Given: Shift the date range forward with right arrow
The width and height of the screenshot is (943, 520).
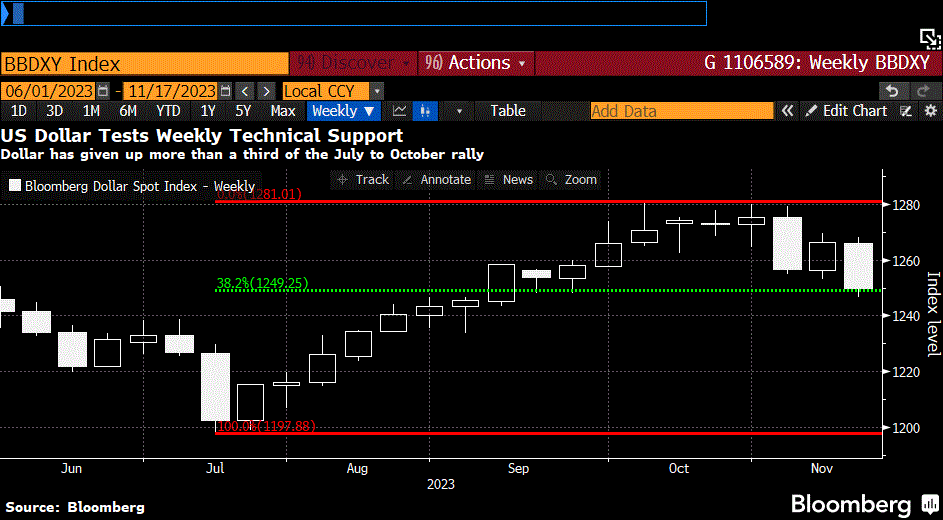Looking at the screenshot, I should pyautogui.click(x=267, y=91).
